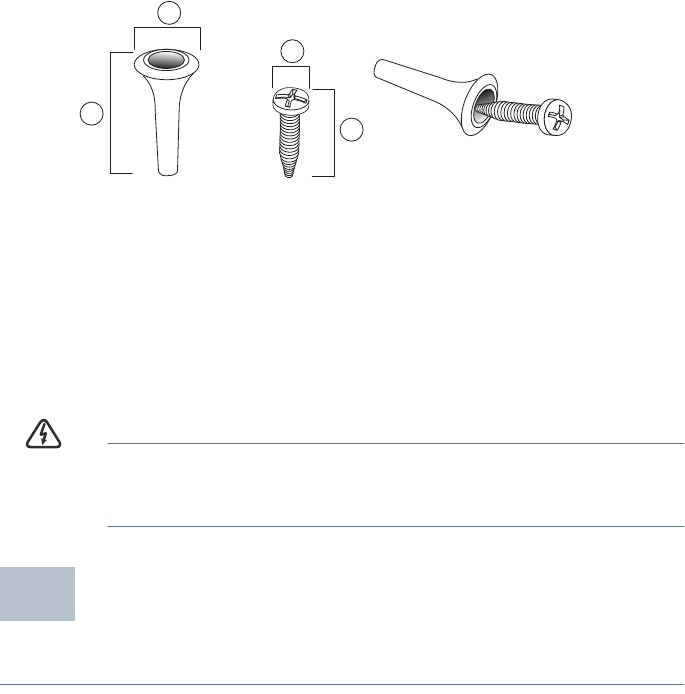Click the upper divider line beside the warning icon
The image size is (685, 694).
396,443
